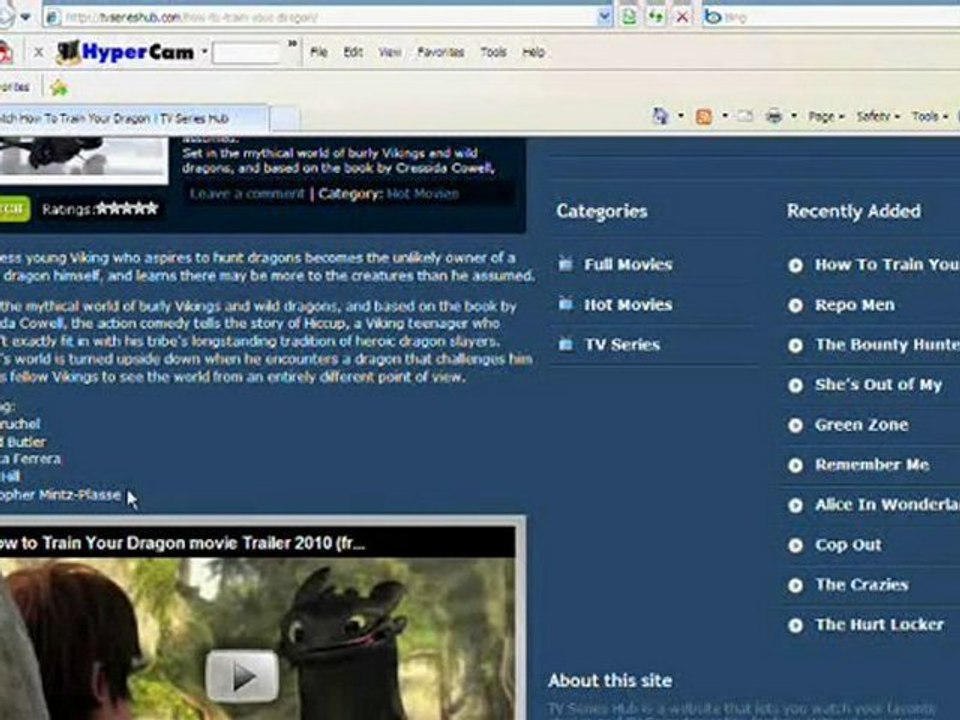The width and height of the screenshot is (960, 720).
Task: Click the Home icon in command bar
Action: point(660,116)
